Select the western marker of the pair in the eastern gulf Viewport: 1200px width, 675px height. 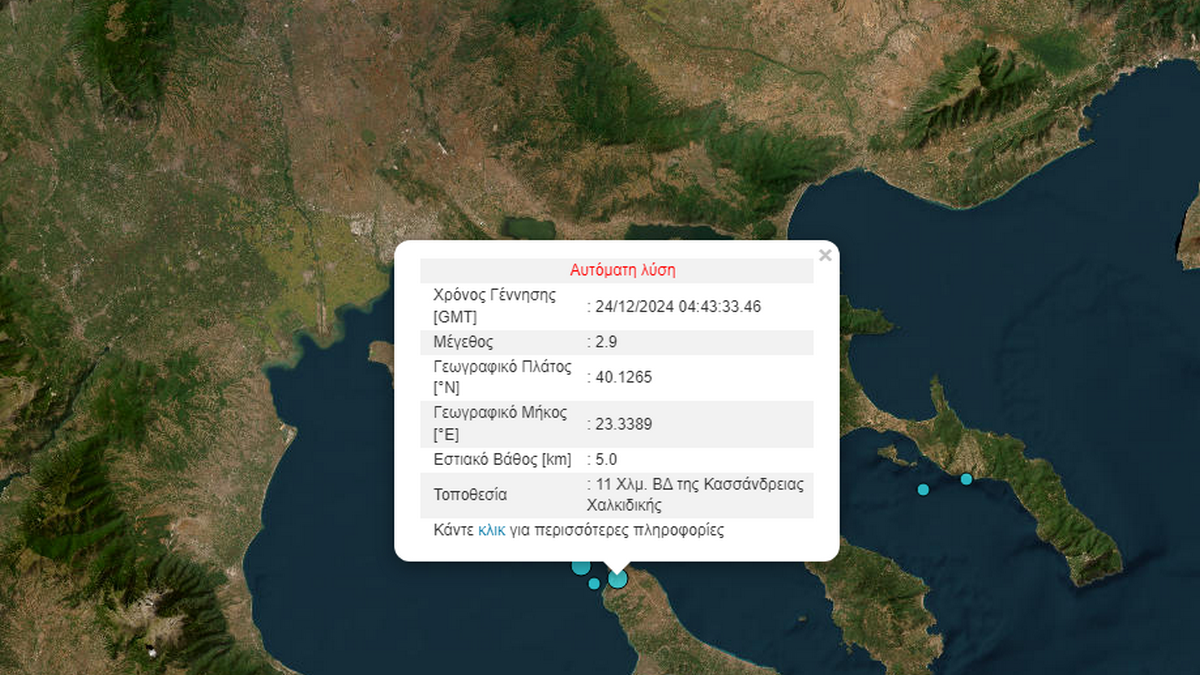pyautogui.click(x=923, y=489)
